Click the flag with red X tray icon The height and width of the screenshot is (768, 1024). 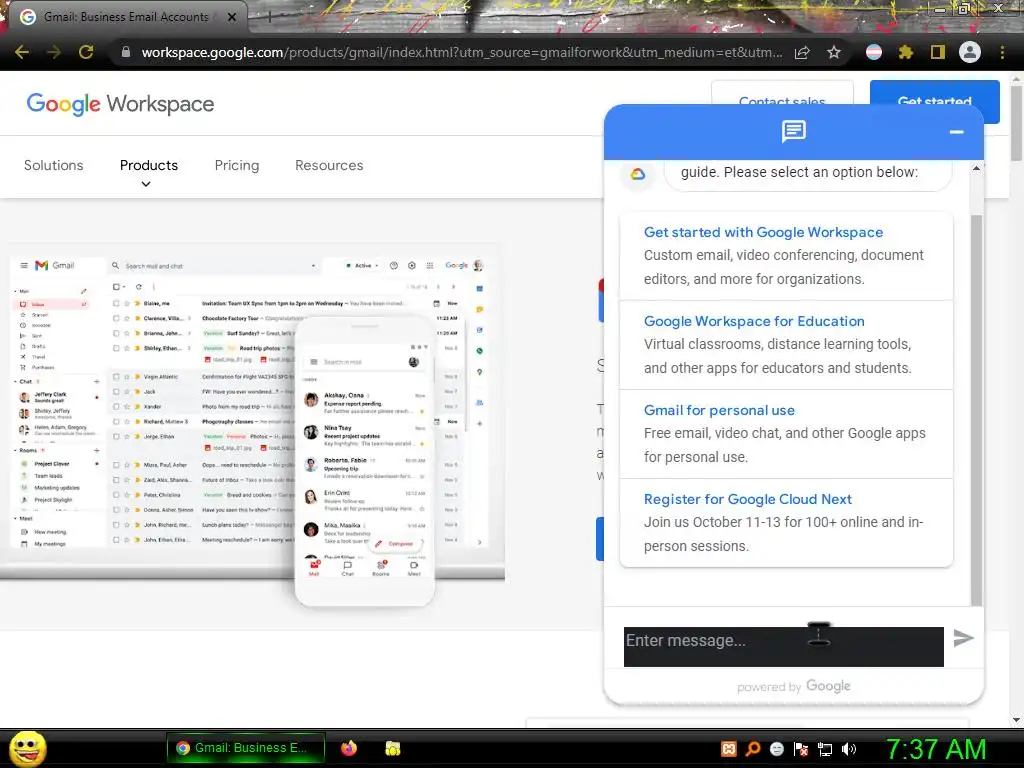pyautogui.click(x=801, y=749)
